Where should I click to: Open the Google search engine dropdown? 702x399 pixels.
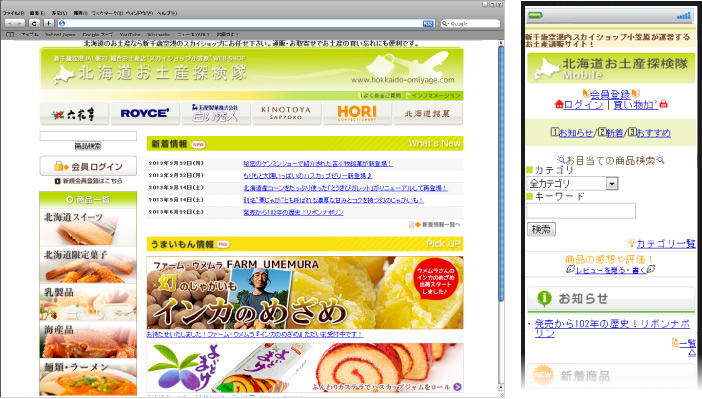pos(445,23)
